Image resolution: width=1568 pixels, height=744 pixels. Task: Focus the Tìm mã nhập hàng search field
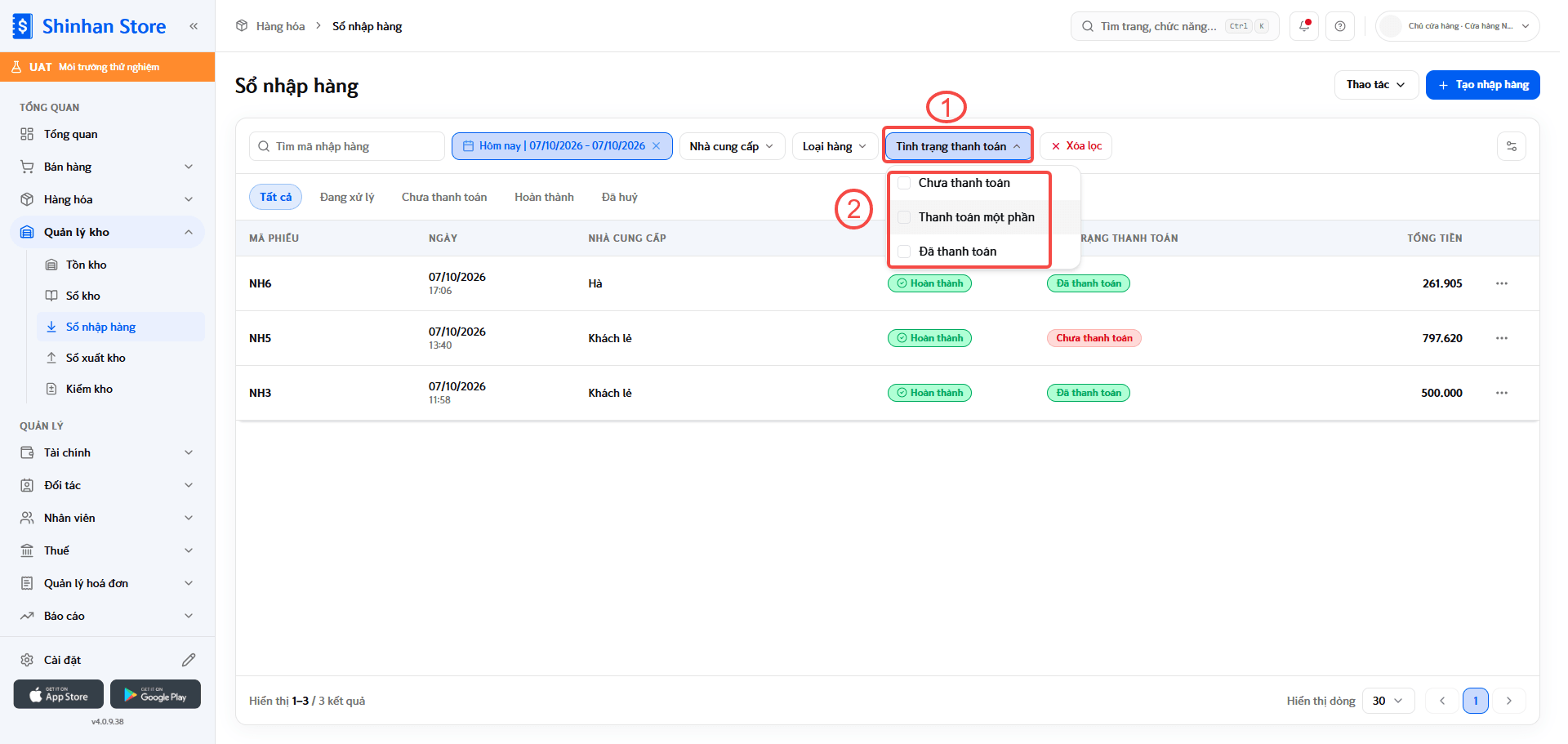coord(347,146)
